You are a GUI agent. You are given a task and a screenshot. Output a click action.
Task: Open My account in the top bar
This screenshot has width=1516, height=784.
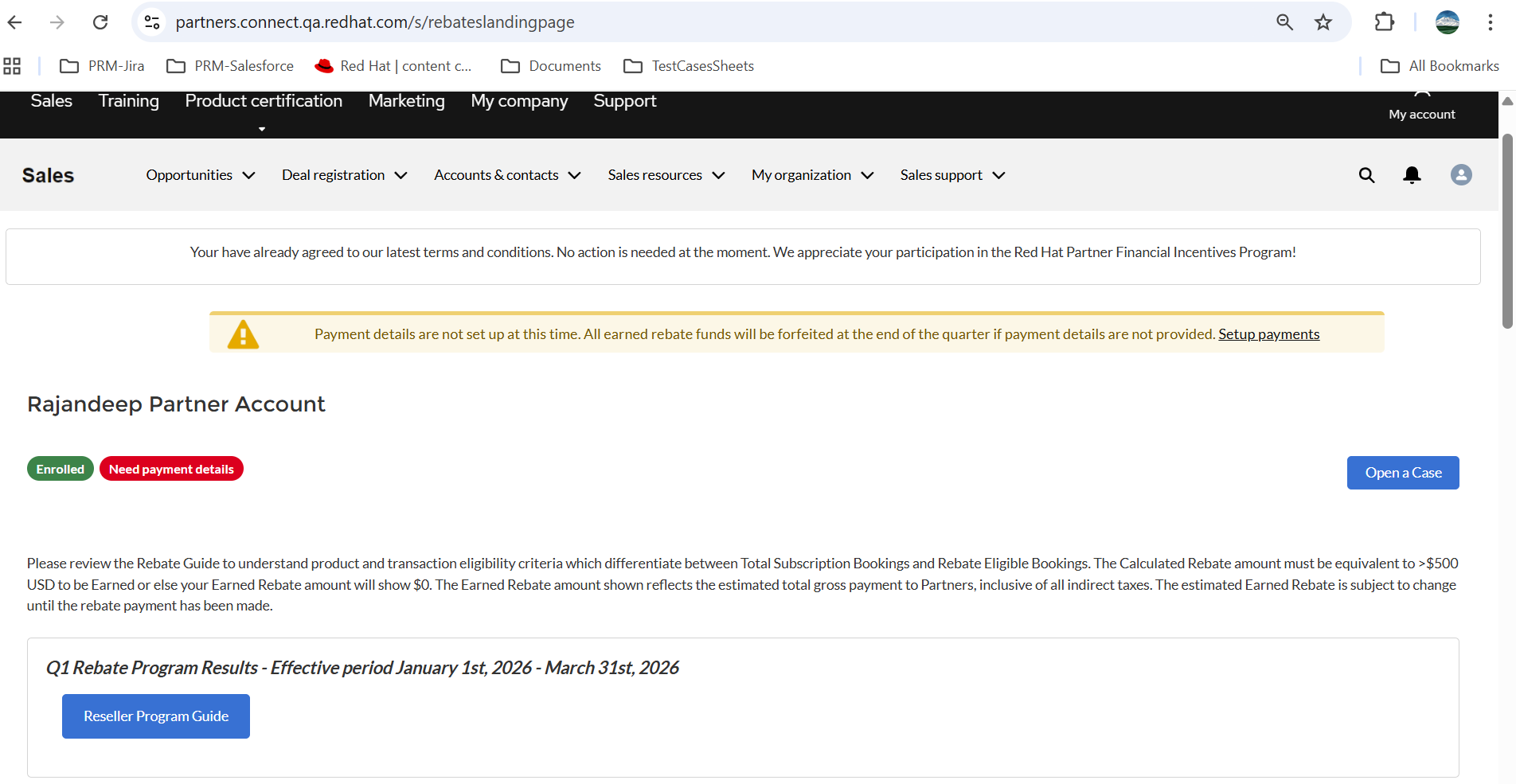coord(1422,108)
